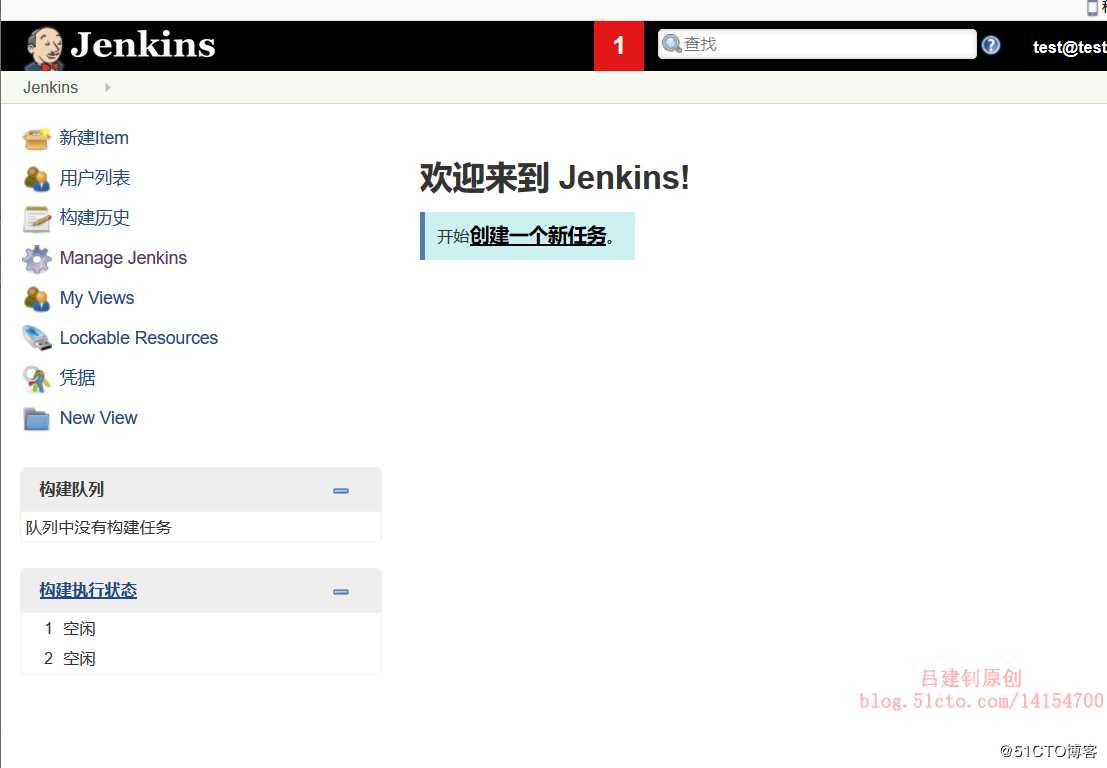
Task: Expand the breadcrumb arrow after Jenkins
Action: coord(107,88)
